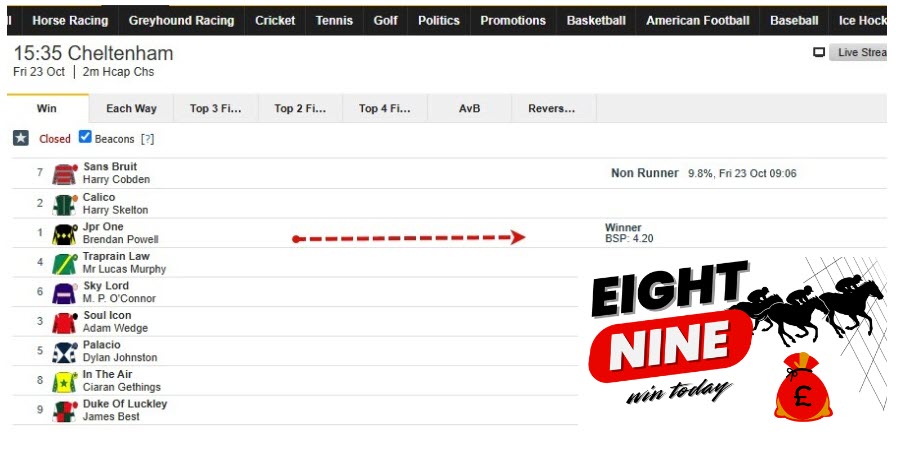Click Palacio's navy cross-belt silks icon
The width and height of the screenshot is (903, 473).
point(64,352)
